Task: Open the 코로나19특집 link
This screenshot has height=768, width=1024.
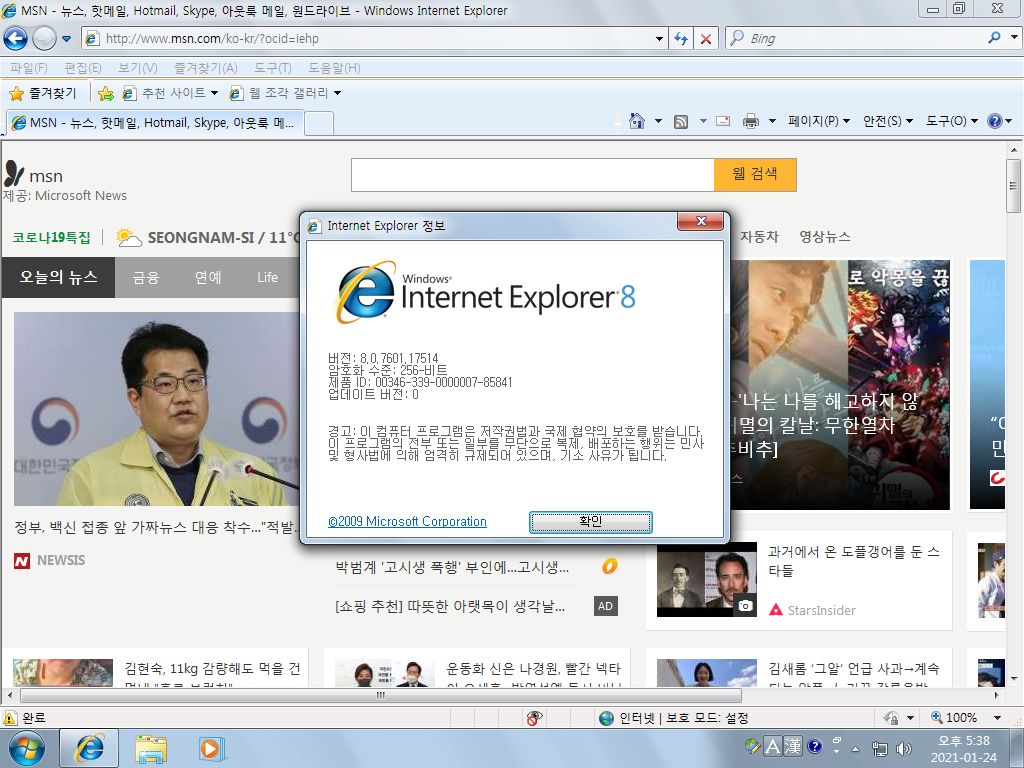Action: (52, 237)
